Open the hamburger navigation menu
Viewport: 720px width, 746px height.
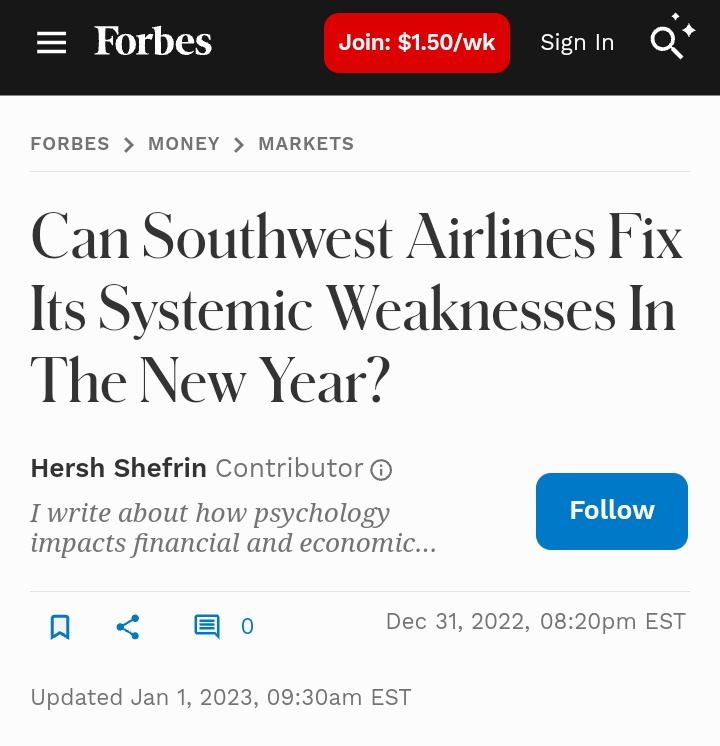click(x=51, y=43)
